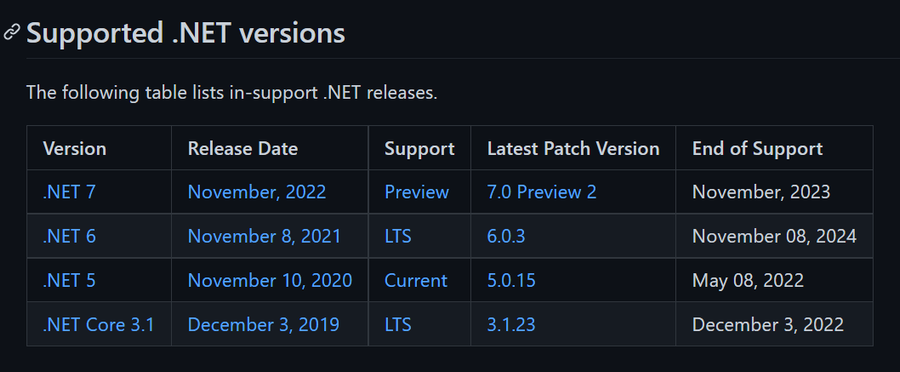Open the .NET Core 3.1 link

pos(99,324)
